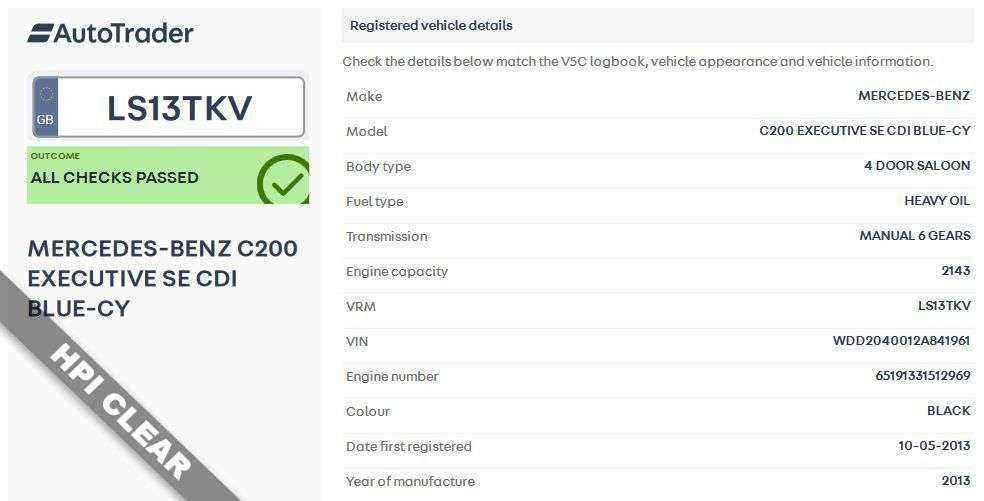Click the engine number 65191331512969
The height and width of the screenshot is (501, 984).
(922, 376)
